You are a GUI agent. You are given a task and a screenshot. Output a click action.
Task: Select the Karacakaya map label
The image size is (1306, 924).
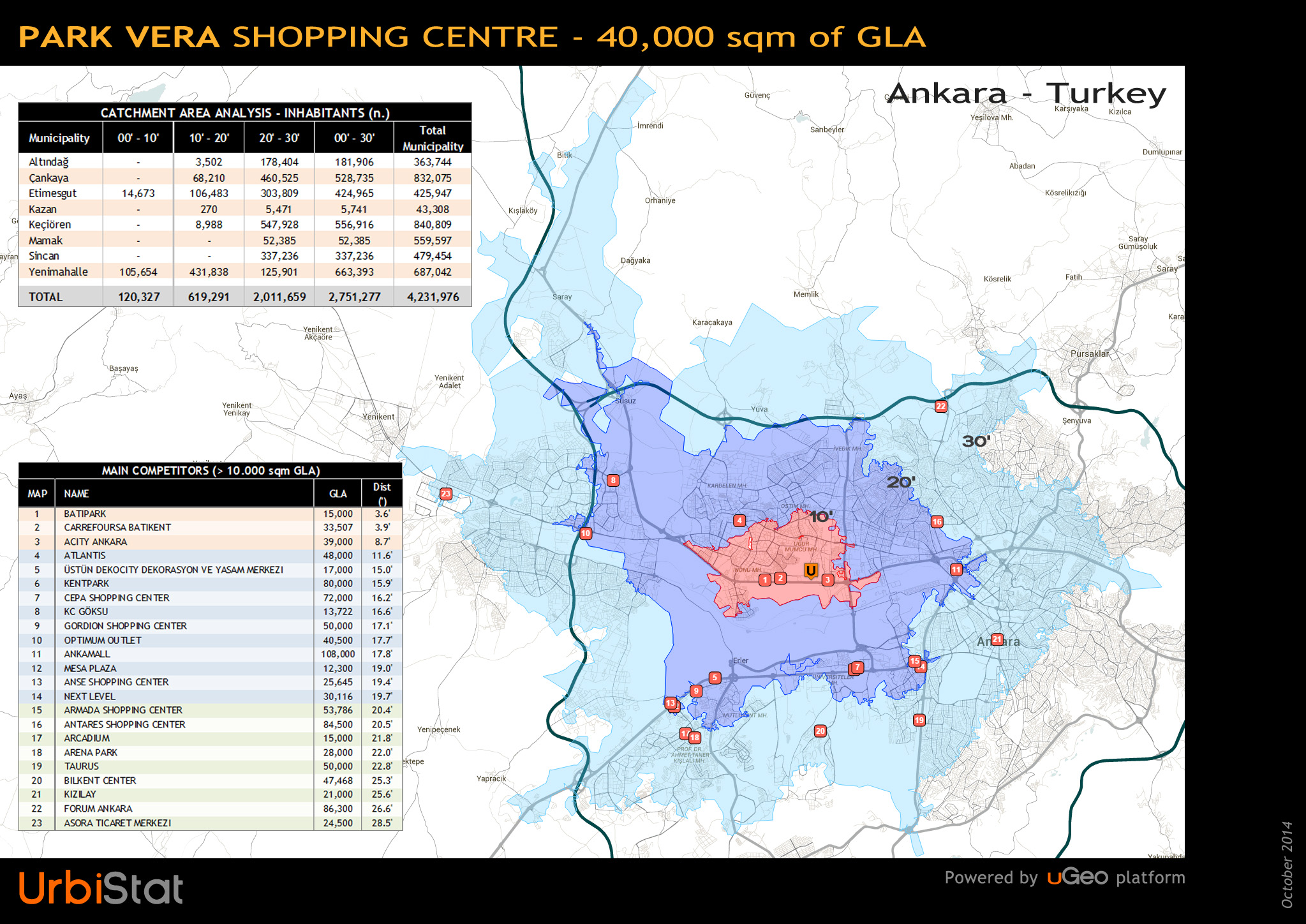(712, 322)
